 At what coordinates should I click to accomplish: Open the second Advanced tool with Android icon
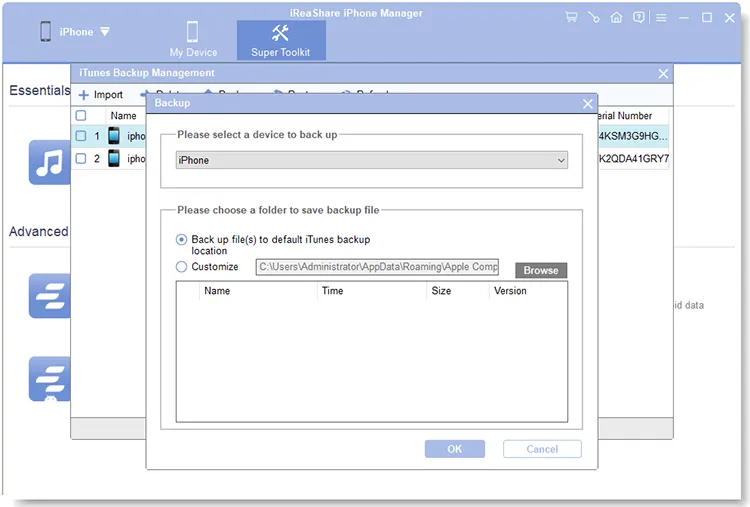pyautogui.click(x=49, y=379)
